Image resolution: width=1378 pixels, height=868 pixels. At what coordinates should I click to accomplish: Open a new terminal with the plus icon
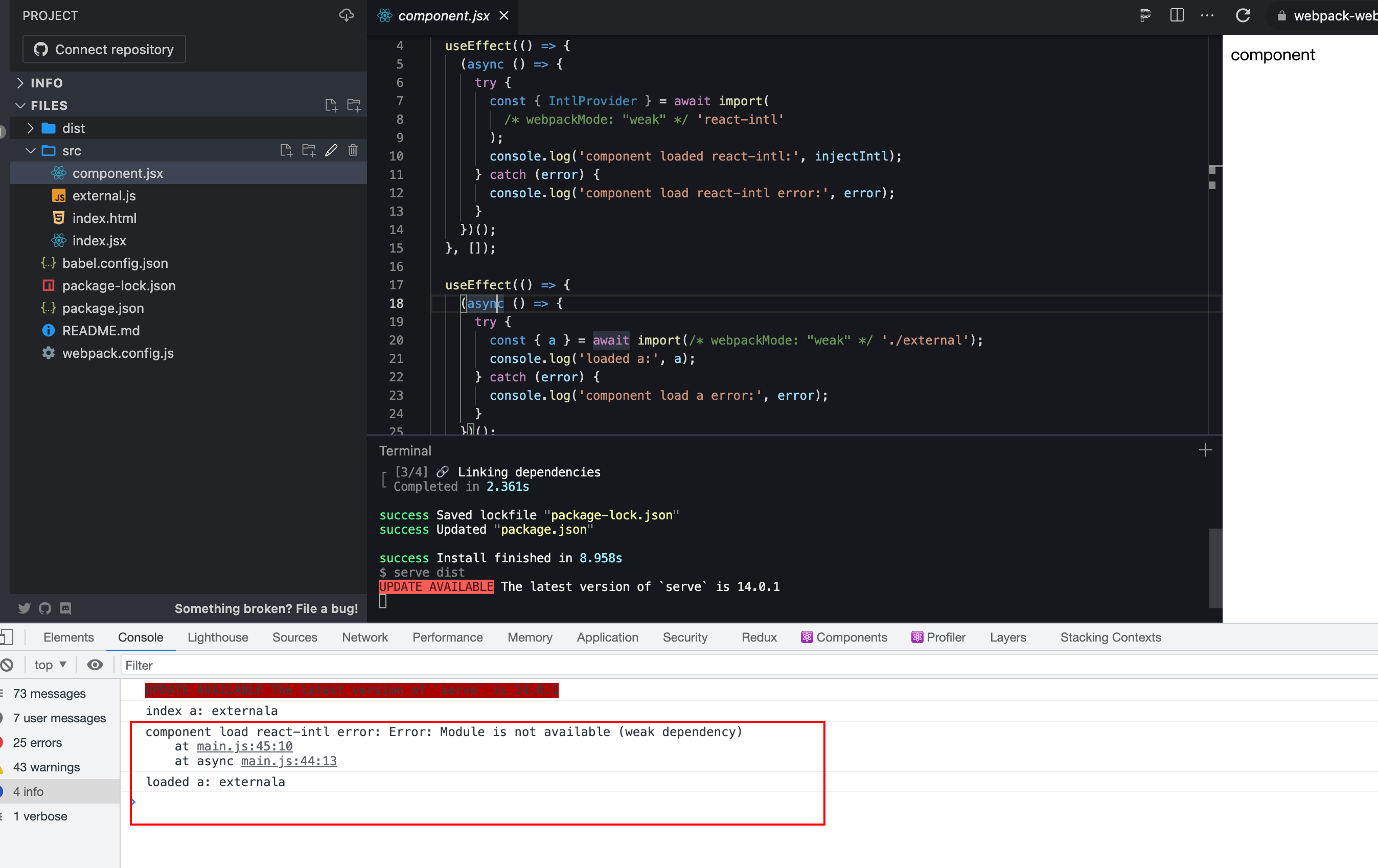pyautogui.click(x=1205, y=450)
